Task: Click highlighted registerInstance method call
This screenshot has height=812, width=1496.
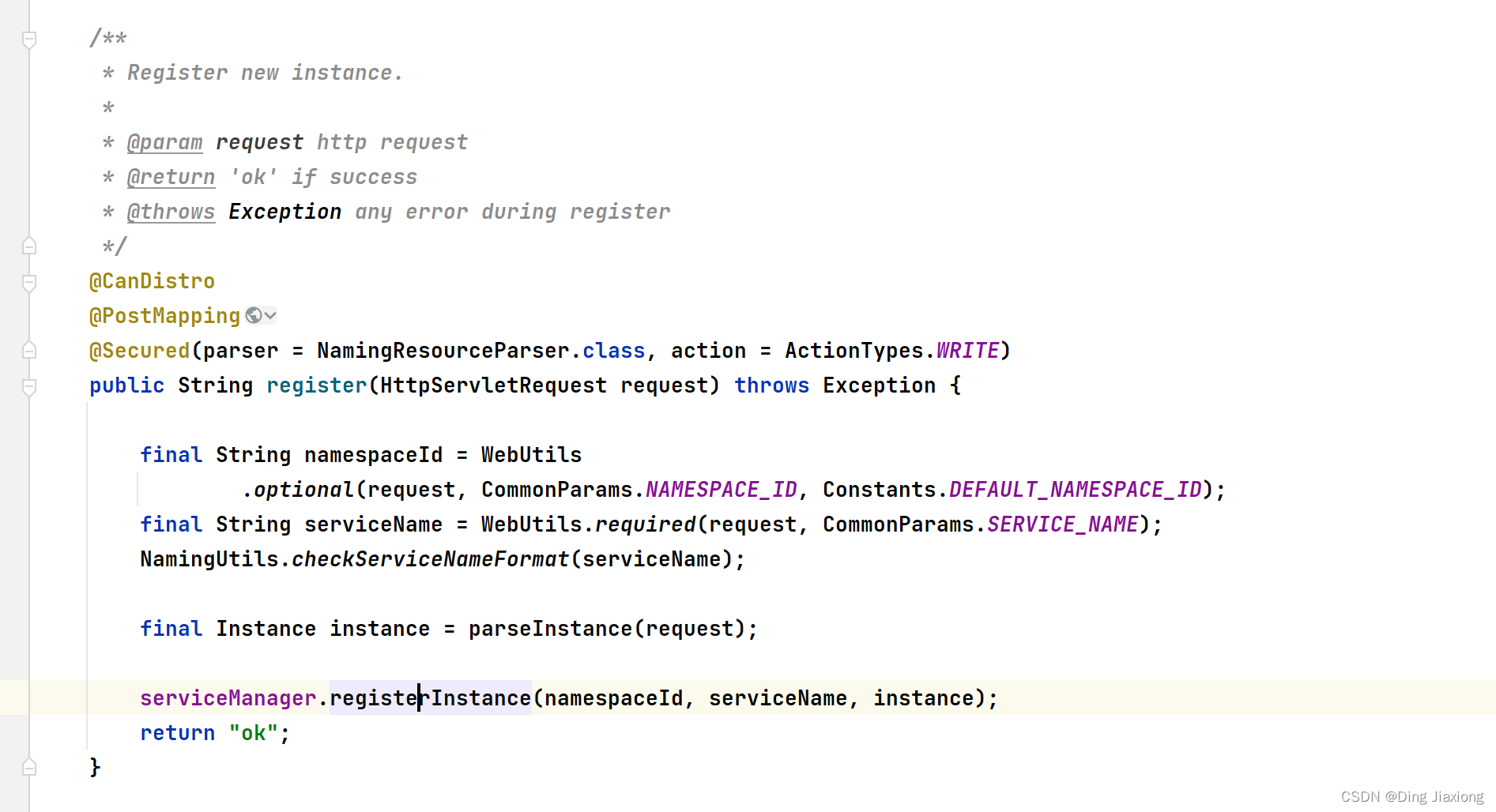Action: pos(430,698)
